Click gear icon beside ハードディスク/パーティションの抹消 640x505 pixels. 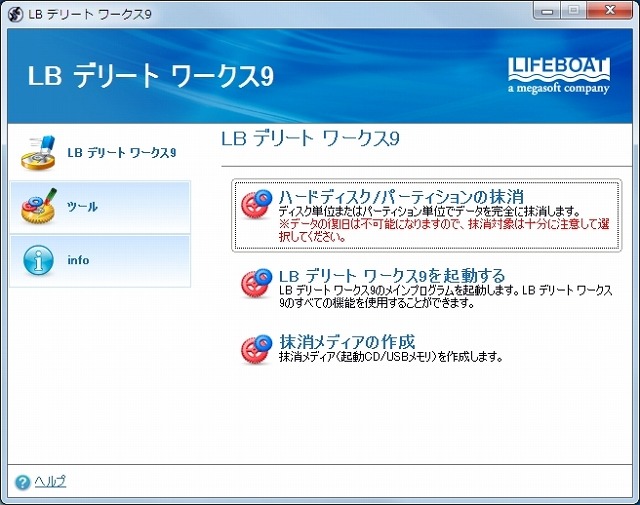(x=256, y=204)
